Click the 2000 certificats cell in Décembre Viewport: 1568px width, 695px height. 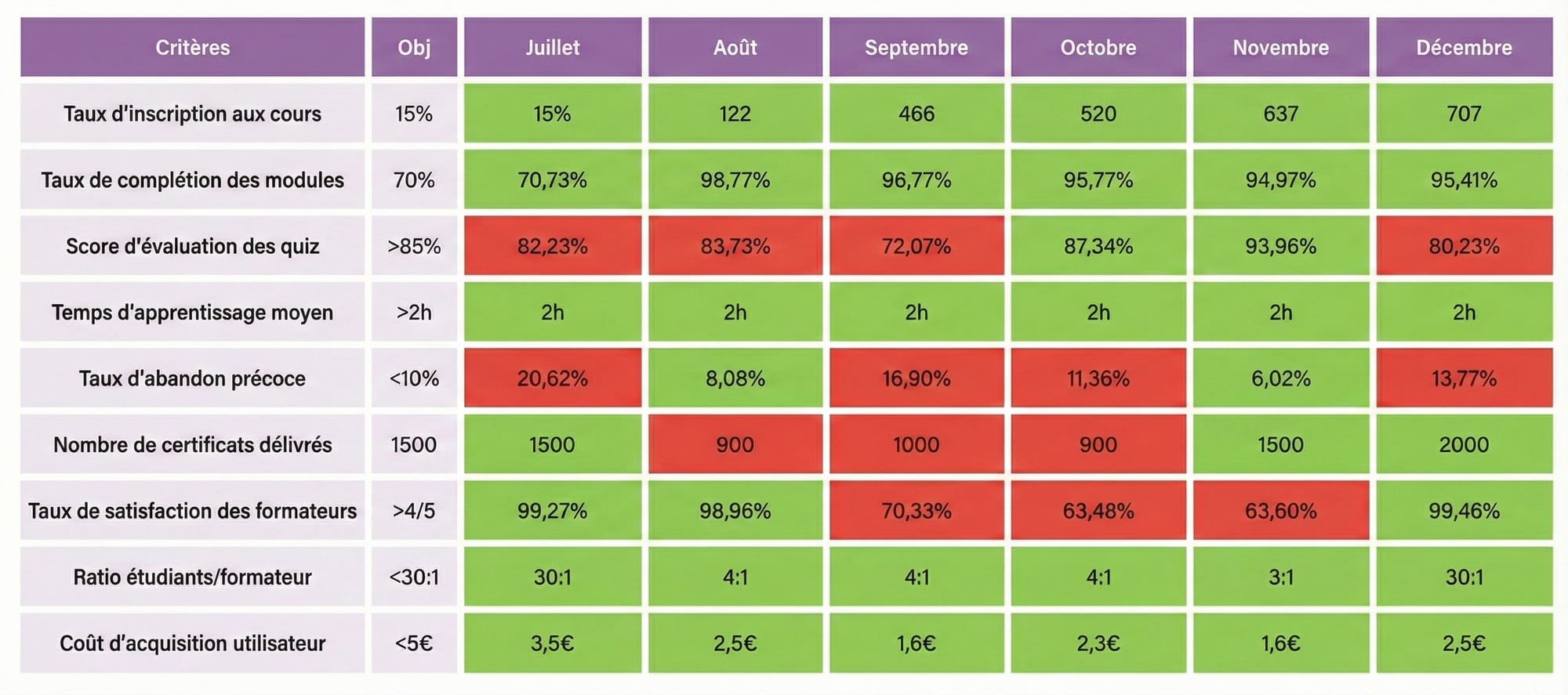[1464, 444]
